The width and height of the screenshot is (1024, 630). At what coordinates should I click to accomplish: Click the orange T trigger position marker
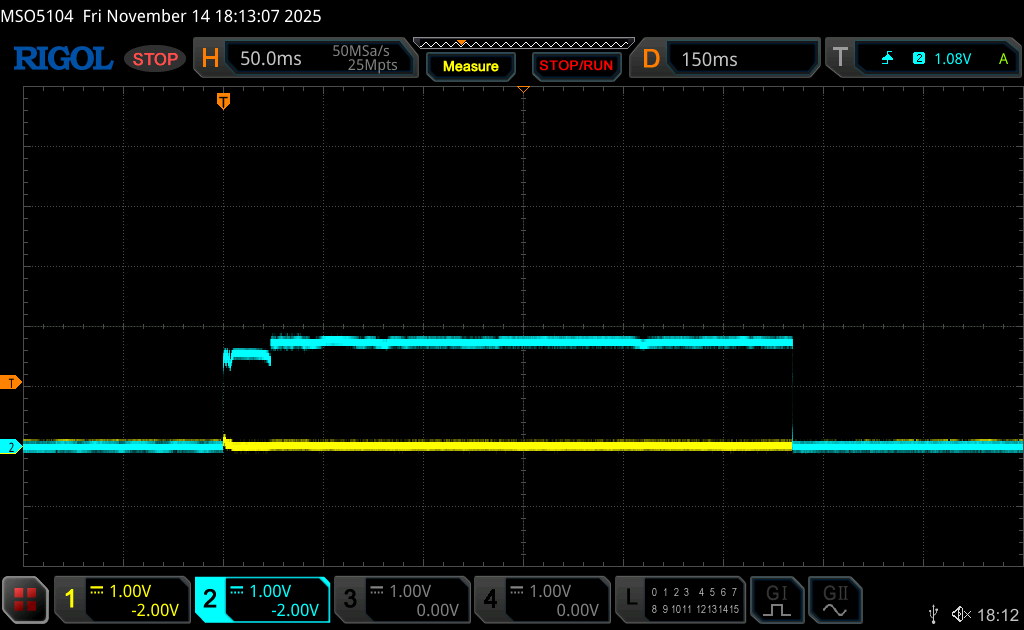(223, 100)
